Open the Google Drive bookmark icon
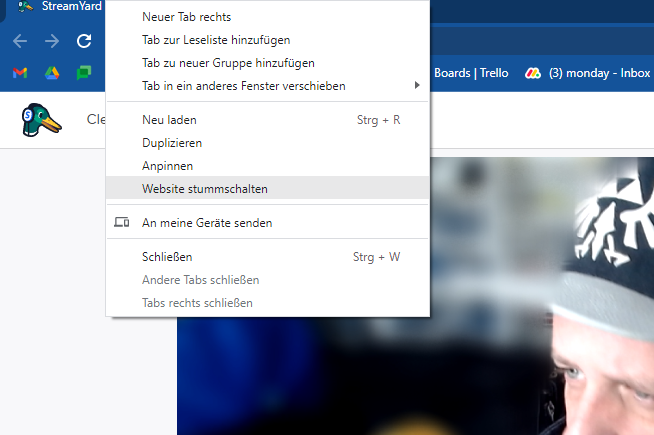 (x=52, y=73)
